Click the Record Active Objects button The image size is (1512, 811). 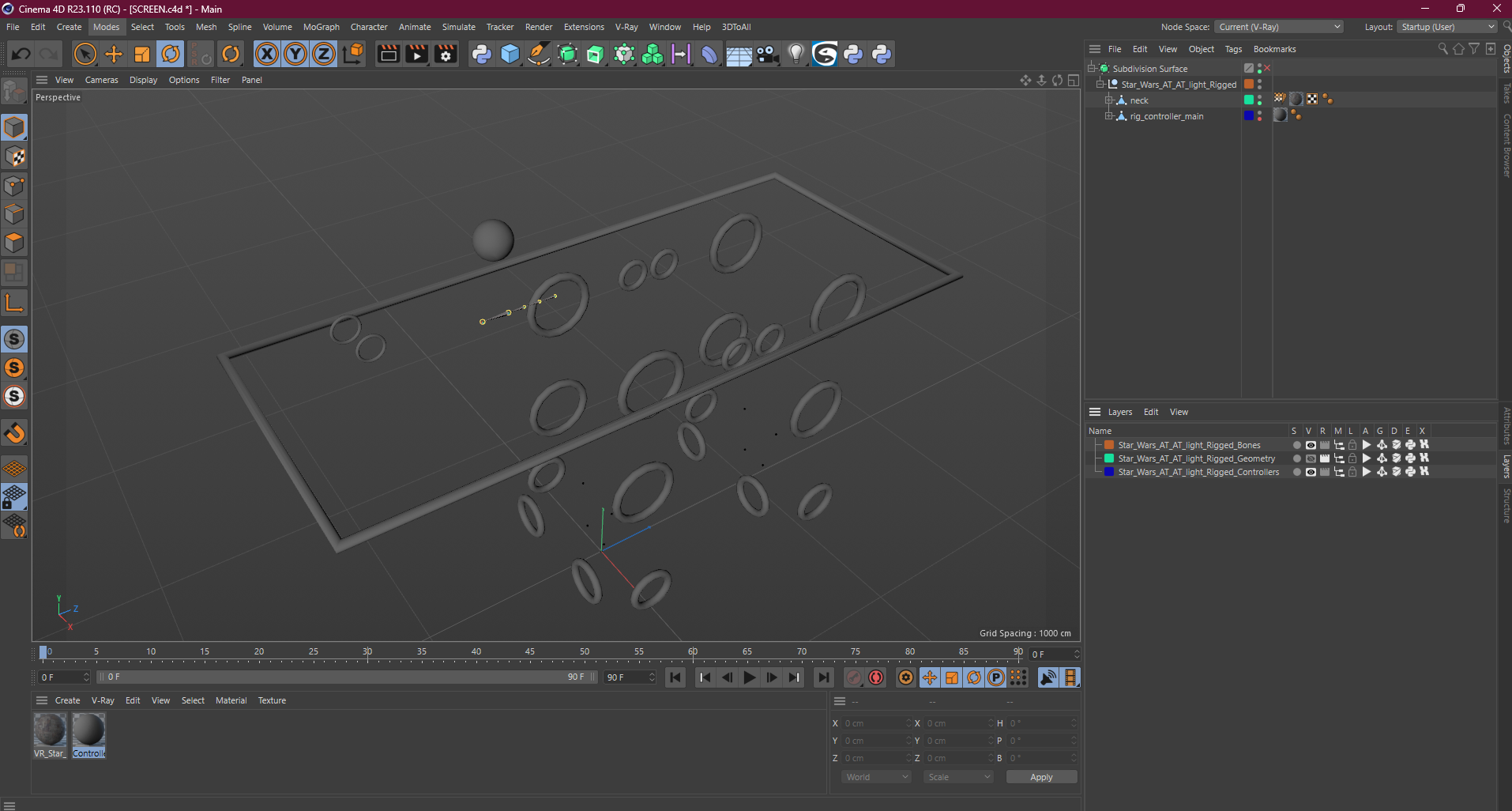click(x=854, y=677)
